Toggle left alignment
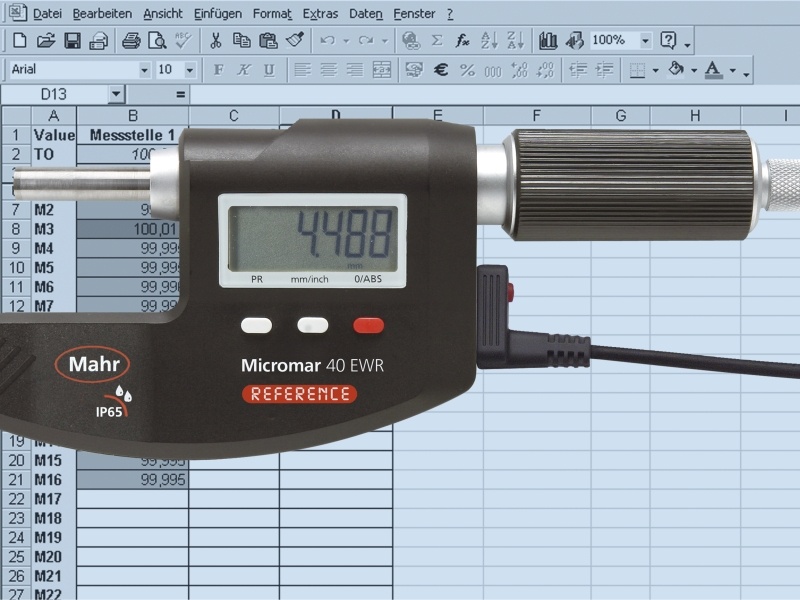The height and width of the screenshot is (600, 800). [303, 70]
